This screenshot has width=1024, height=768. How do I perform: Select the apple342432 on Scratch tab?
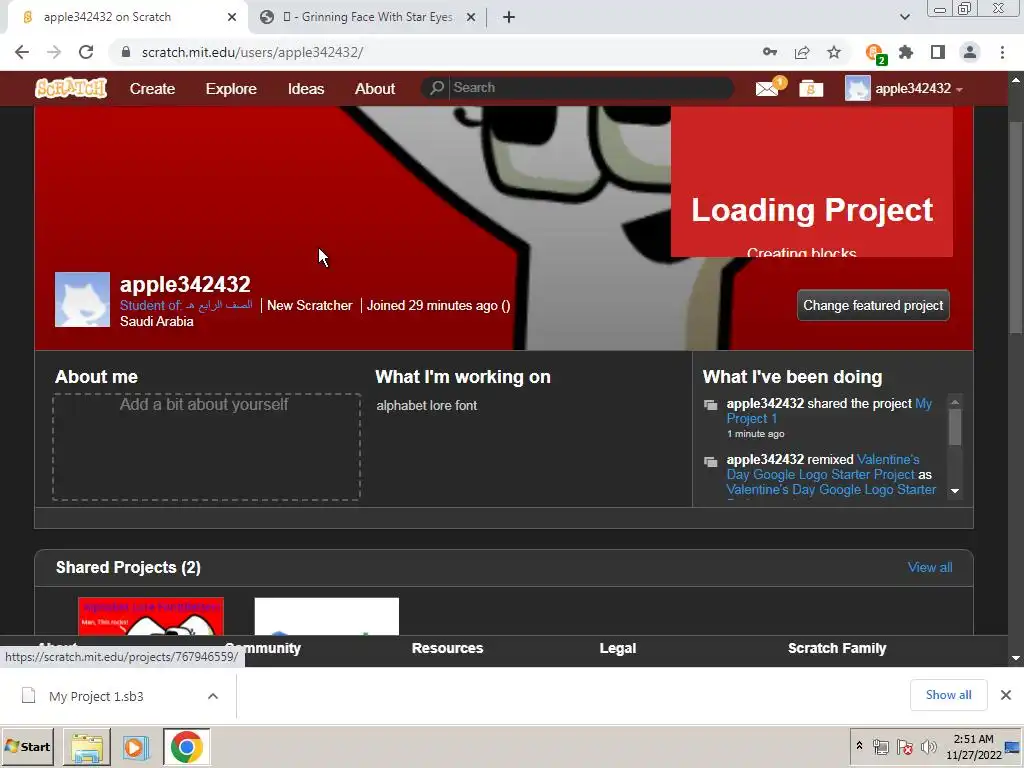127,17
